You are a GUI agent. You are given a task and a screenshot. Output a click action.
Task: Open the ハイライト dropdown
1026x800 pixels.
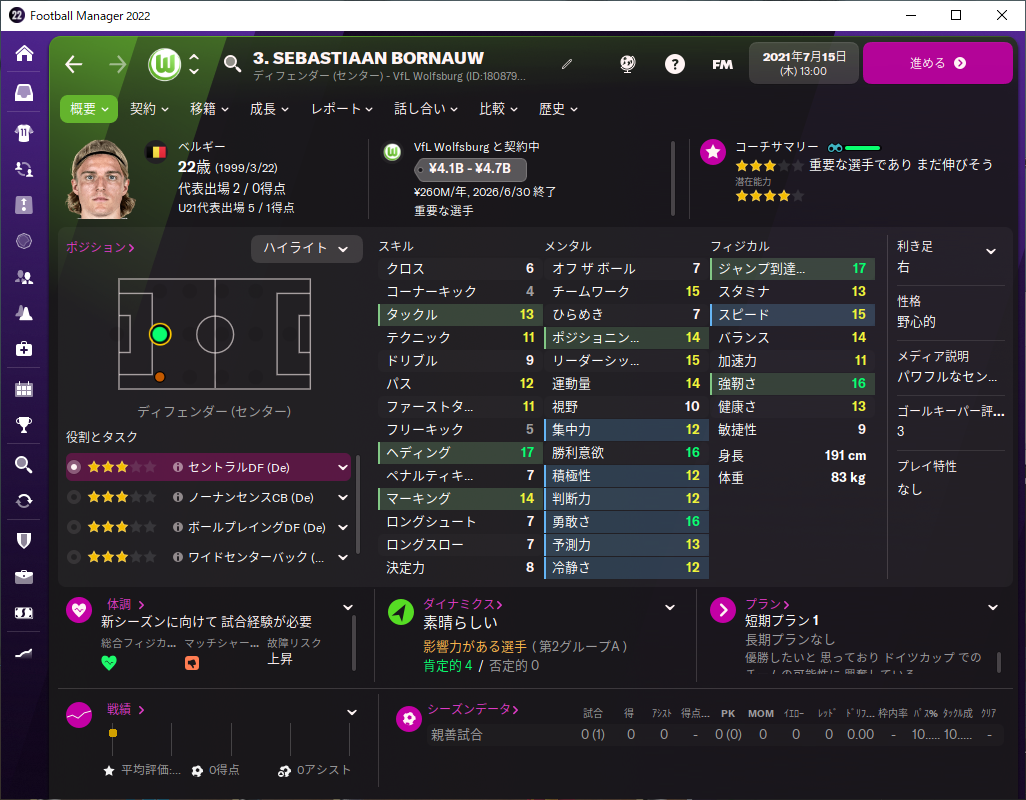coord(306,249)
